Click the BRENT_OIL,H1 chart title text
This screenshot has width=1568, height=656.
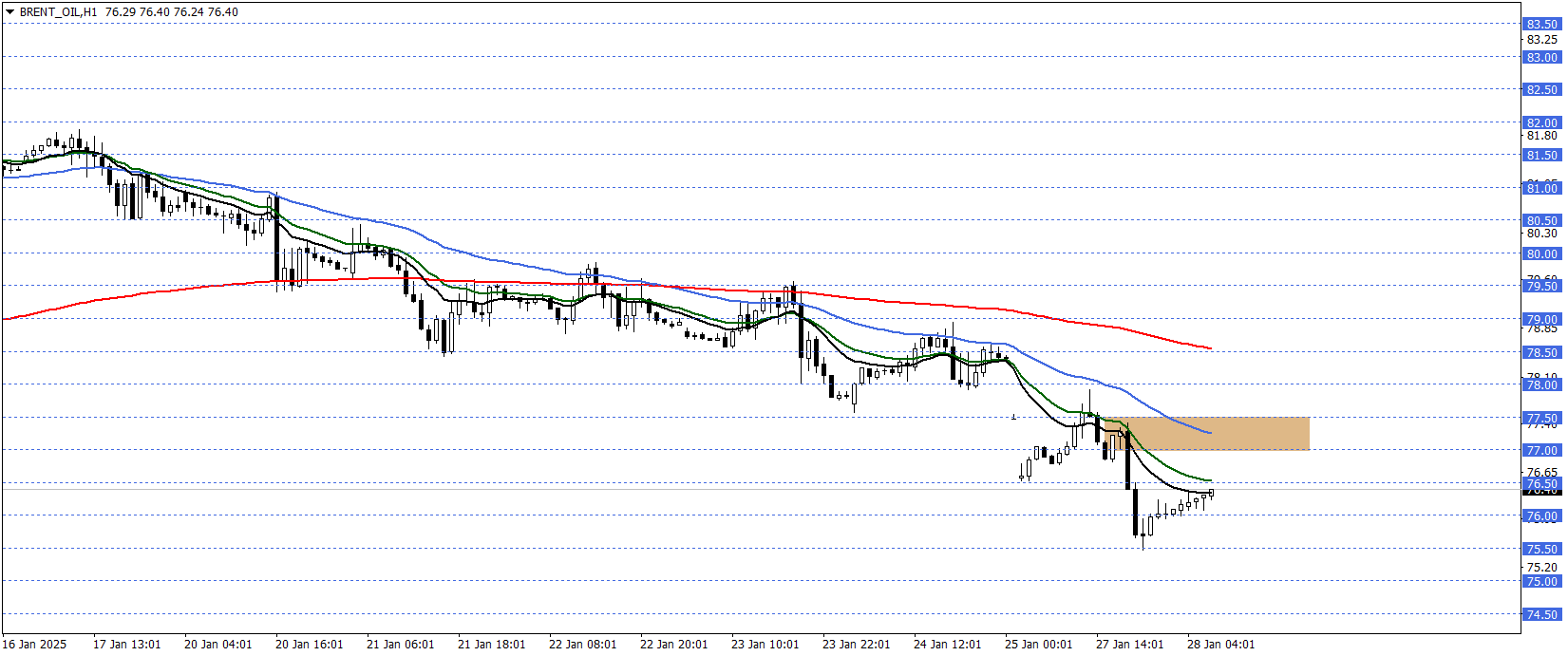[58, 12]
